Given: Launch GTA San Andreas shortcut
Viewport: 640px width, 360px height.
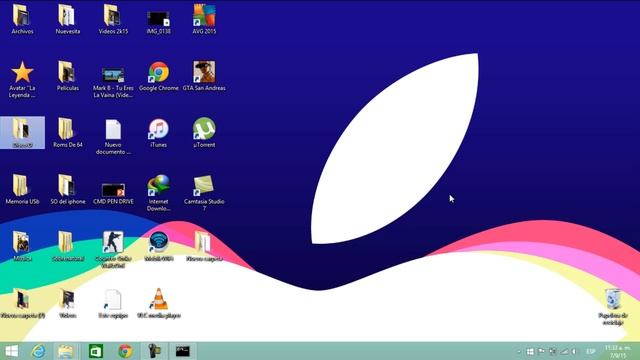Looking at the screenshot, I should click(x=204, y=76).
